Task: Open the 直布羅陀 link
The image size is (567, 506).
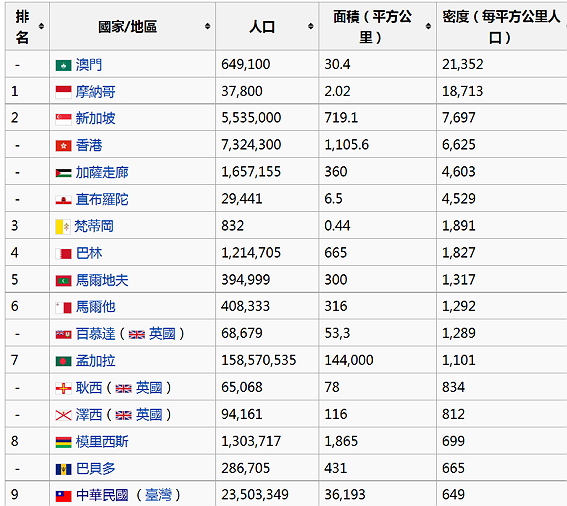Action: [x=102, y=200]
